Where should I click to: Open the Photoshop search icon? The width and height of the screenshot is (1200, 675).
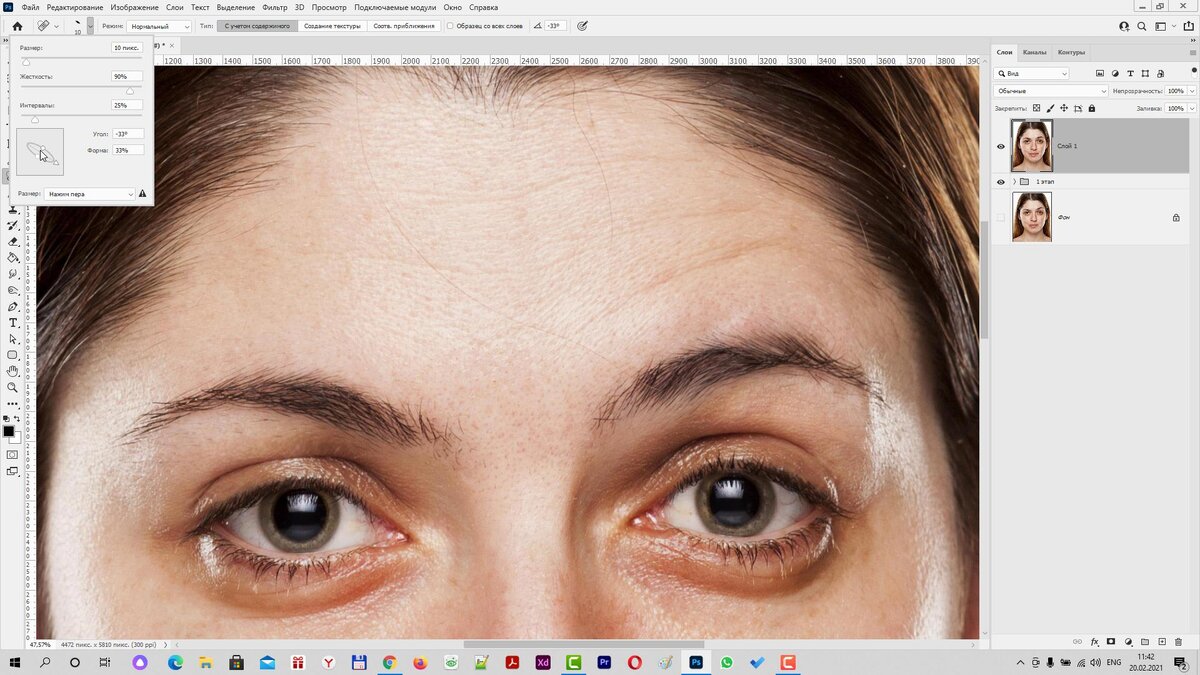click(x=1142, y=26)
